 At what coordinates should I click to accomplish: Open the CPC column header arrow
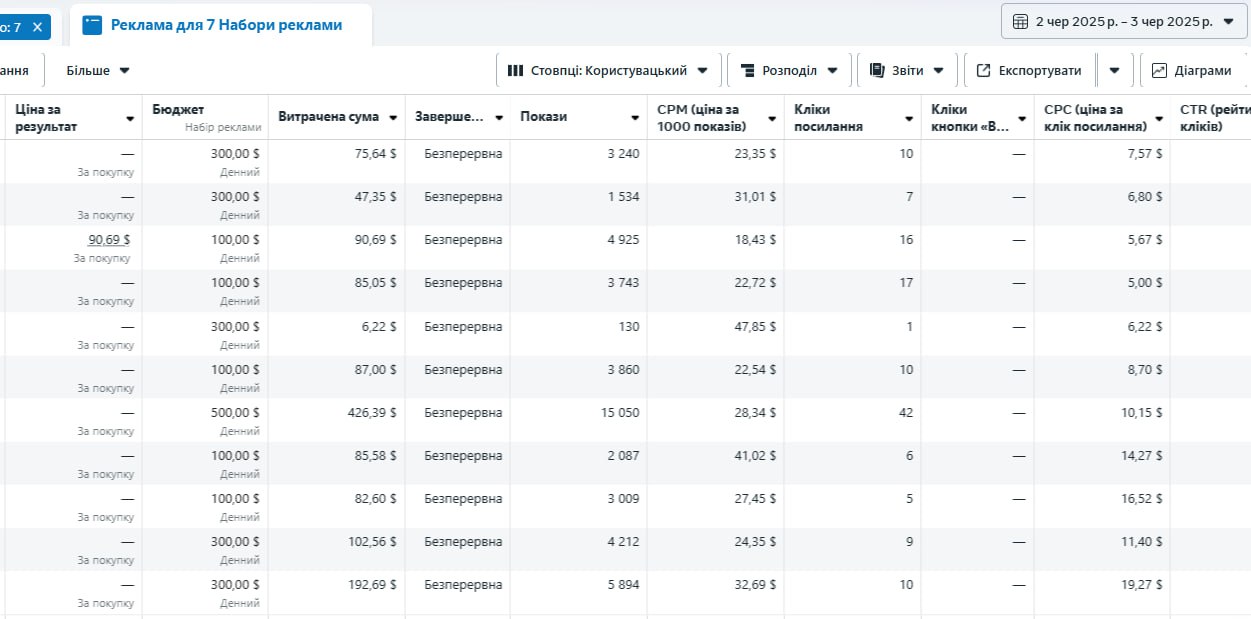1158,119
